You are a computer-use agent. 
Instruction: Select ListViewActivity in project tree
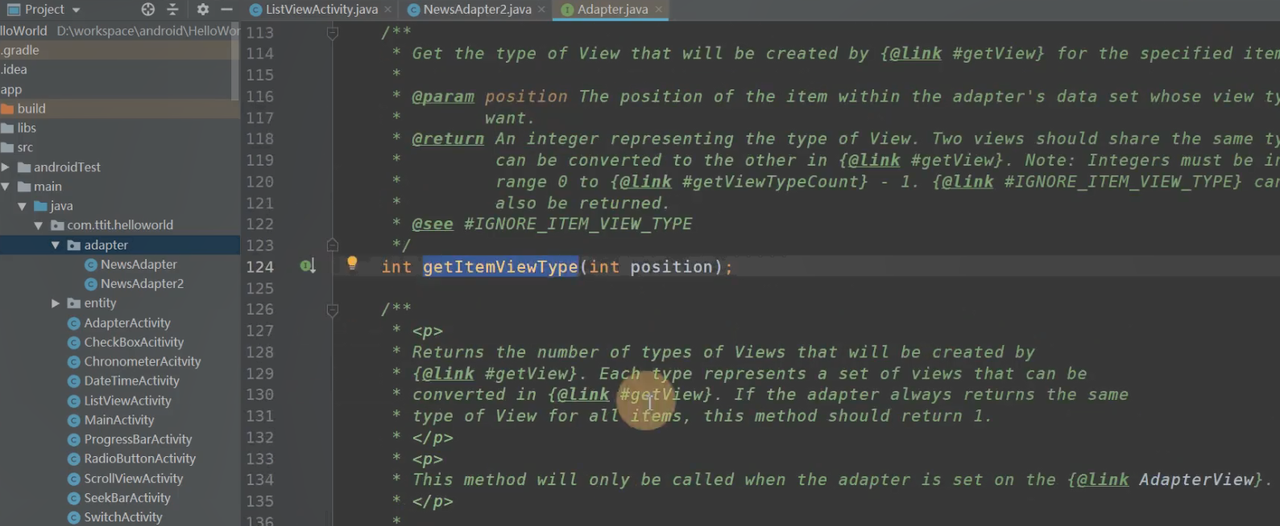(x=128, y=401)
